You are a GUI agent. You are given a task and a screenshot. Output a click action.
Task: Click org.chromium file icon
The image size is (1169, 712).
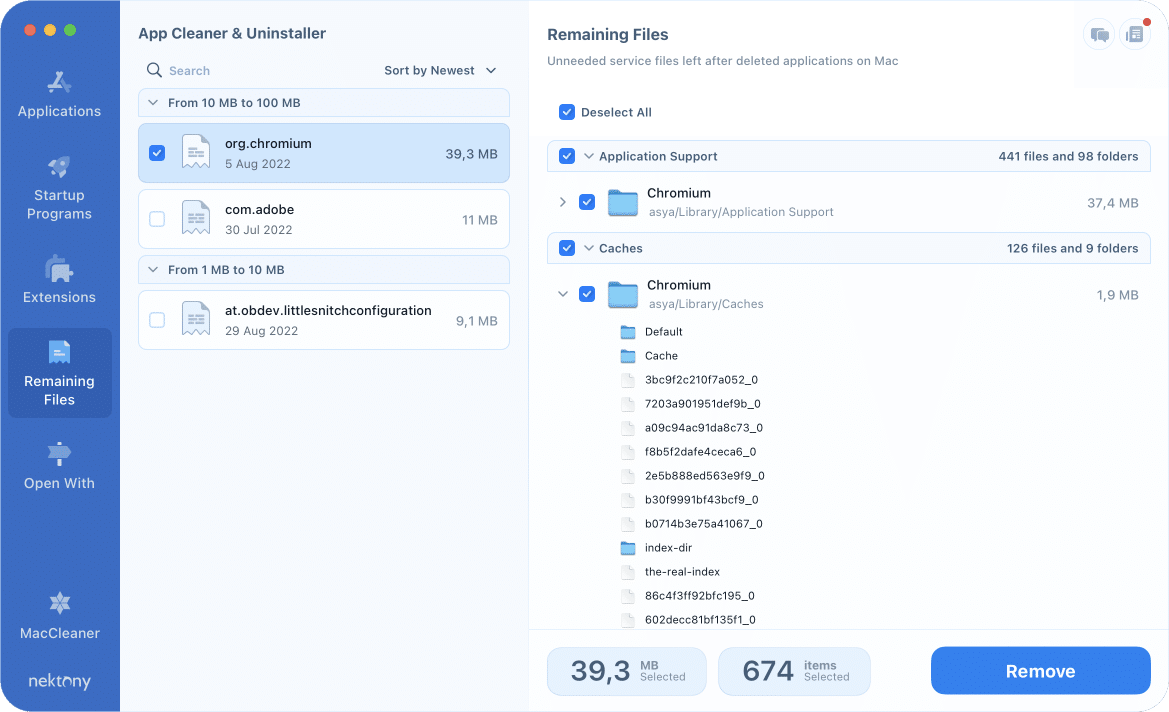(196, 153)
